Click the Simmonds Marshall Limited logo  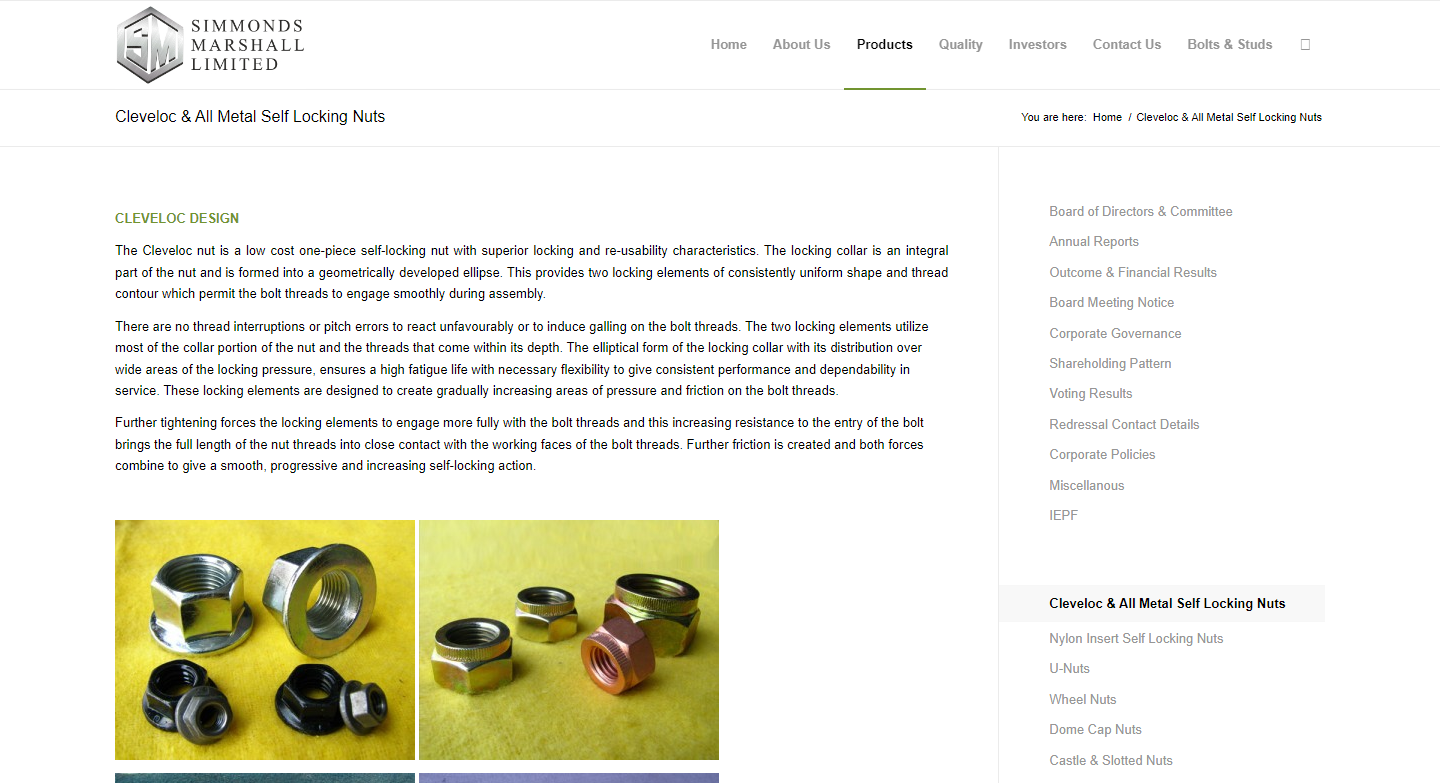coord(210,45)
